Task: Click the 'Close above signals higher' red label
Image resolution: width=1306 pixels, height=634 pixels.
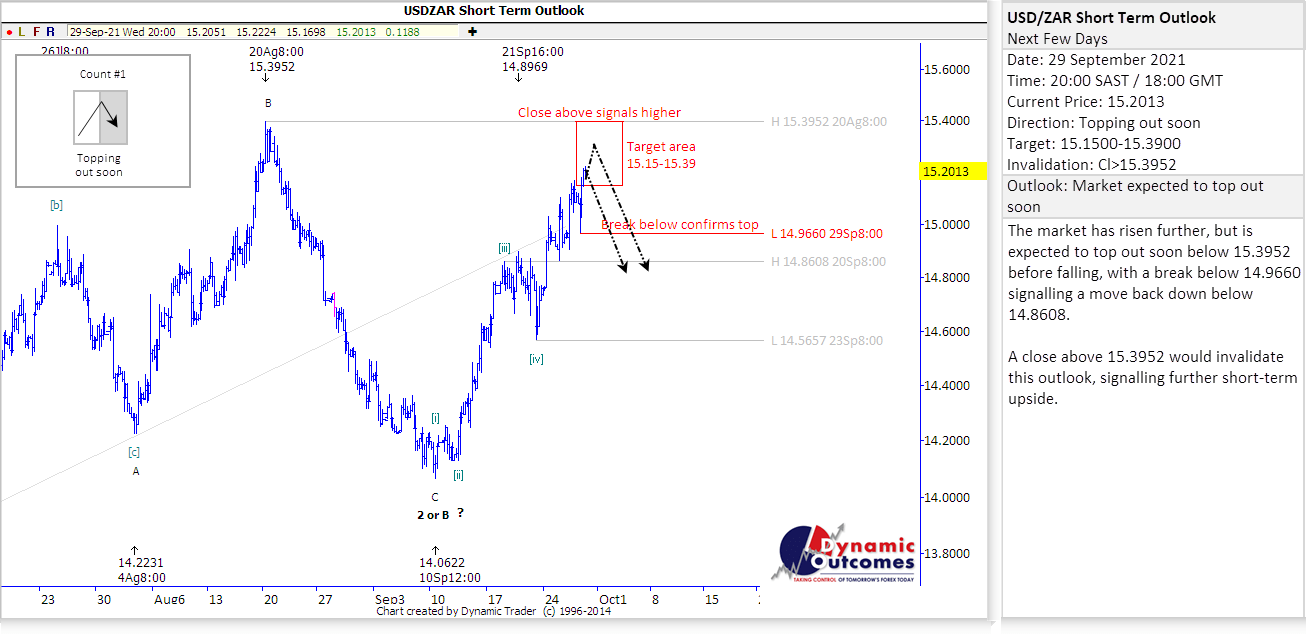Action: 599,113
